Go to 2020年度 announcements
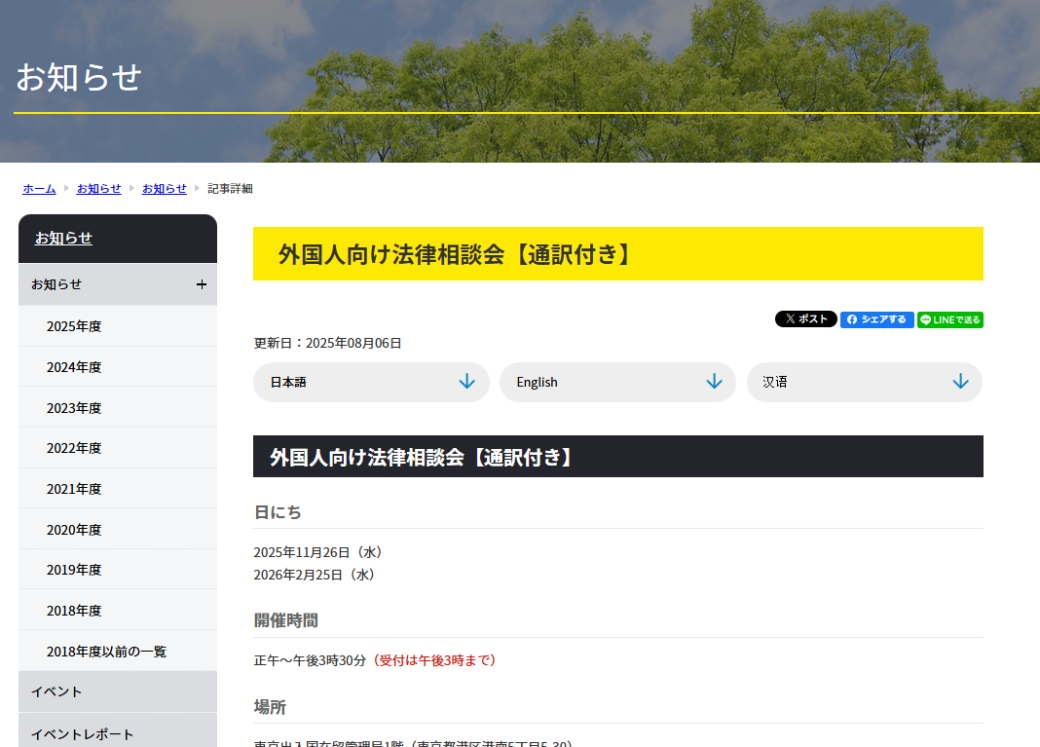1040x747 pixels. point(74,530)
